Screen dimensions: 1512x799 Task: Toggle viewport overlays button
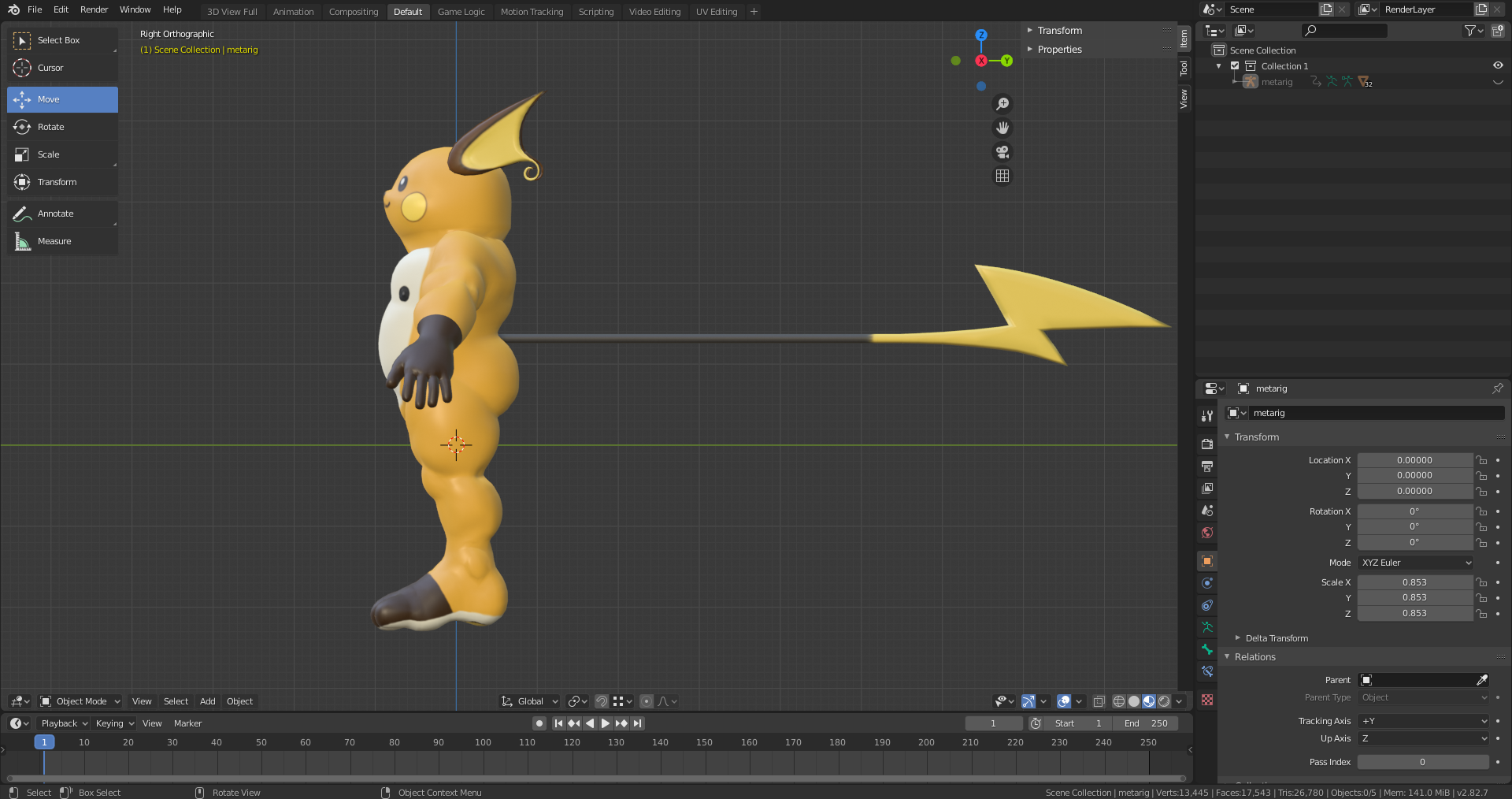1063,701
